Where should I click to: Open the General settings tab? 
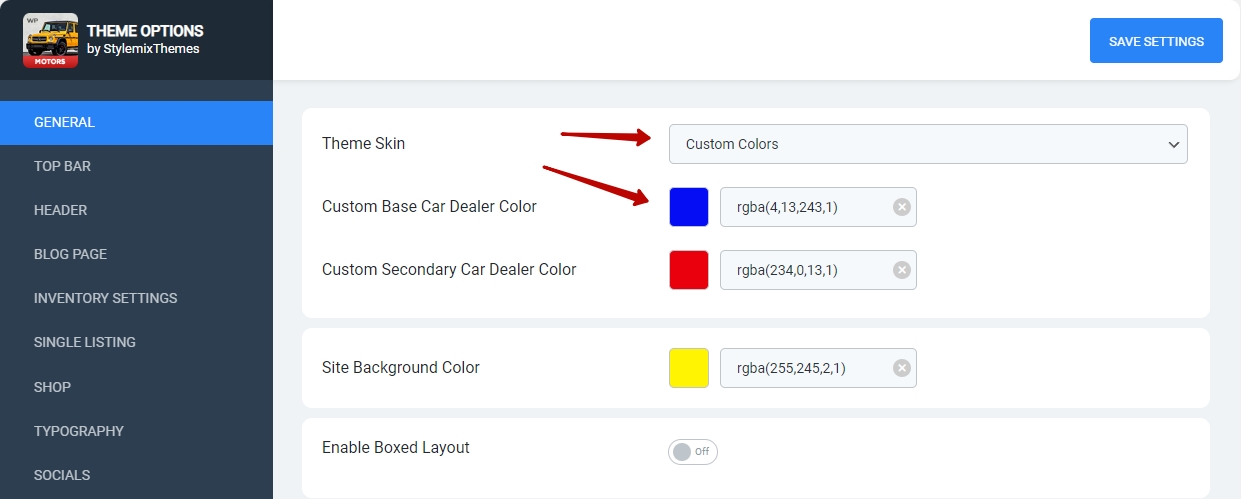(x=65, y=123)
